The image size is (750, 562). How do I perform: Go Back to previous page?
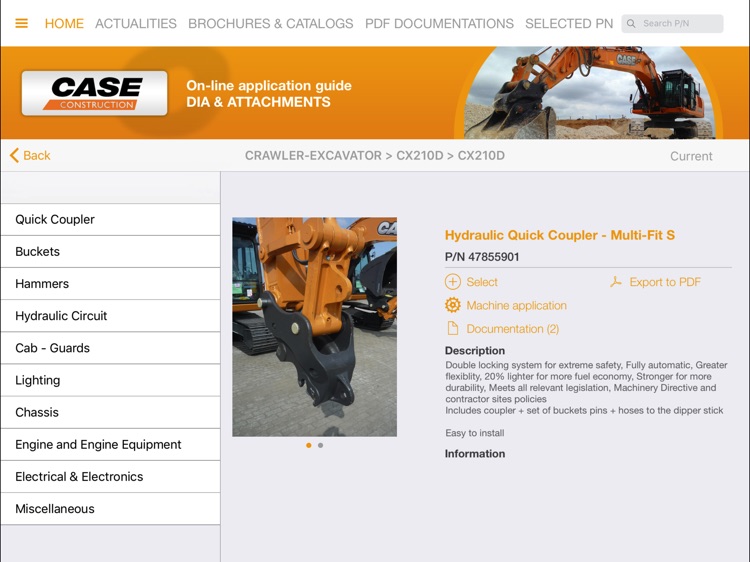click(30, 155)
